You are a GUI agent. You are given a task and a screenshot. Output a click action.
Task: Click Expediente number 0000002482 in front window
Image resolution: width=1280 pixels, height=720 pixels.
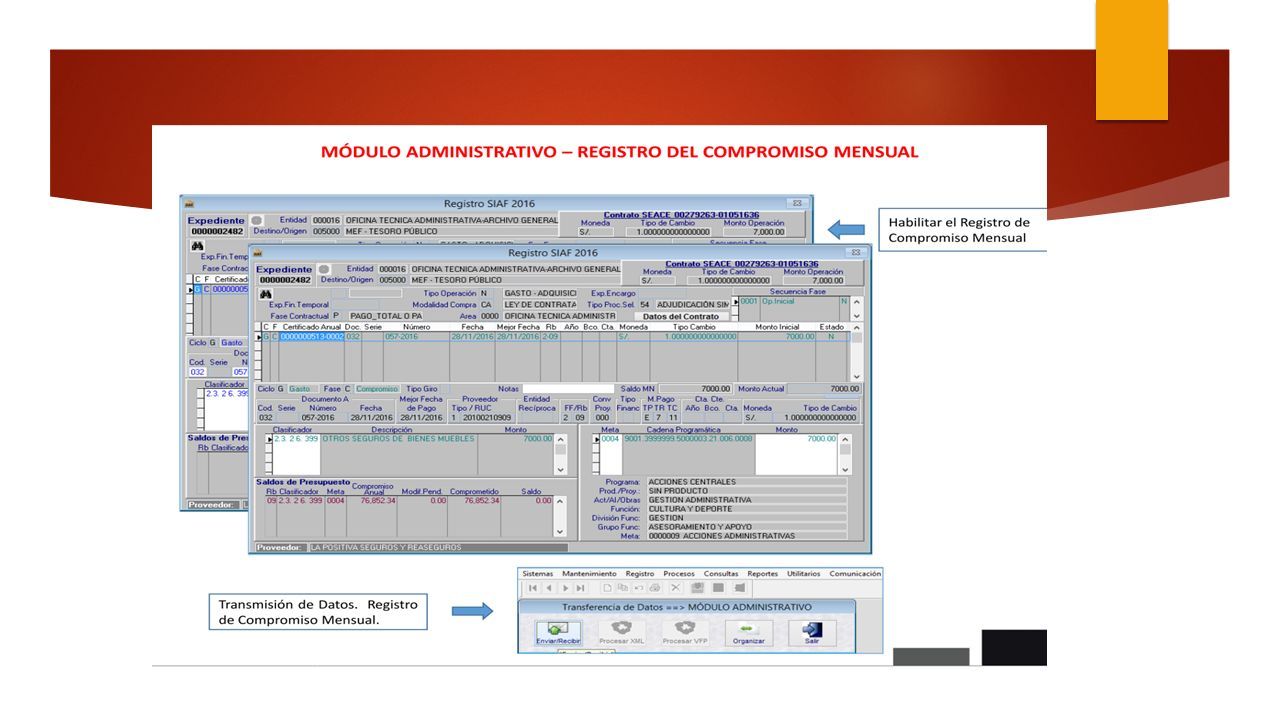point(285,280)
